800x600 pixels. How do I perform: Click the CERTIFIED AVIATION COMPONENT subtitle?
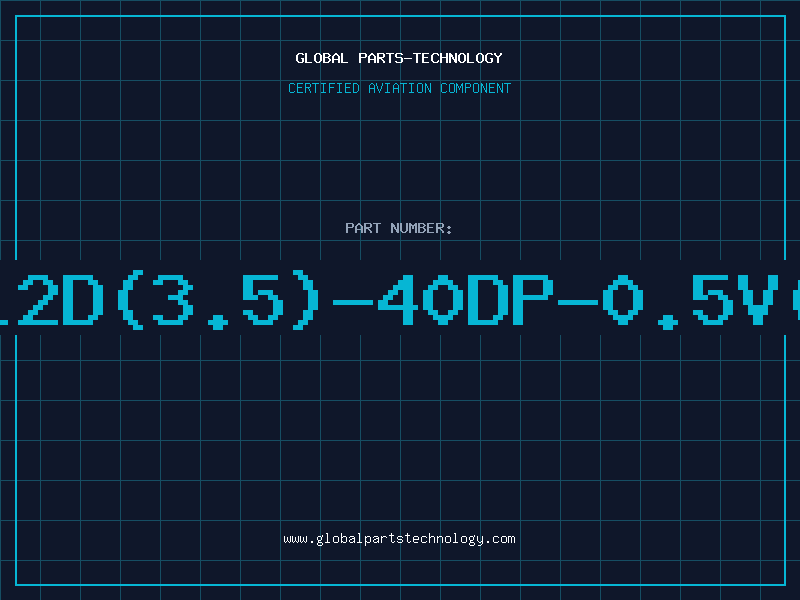click(399, 88)
